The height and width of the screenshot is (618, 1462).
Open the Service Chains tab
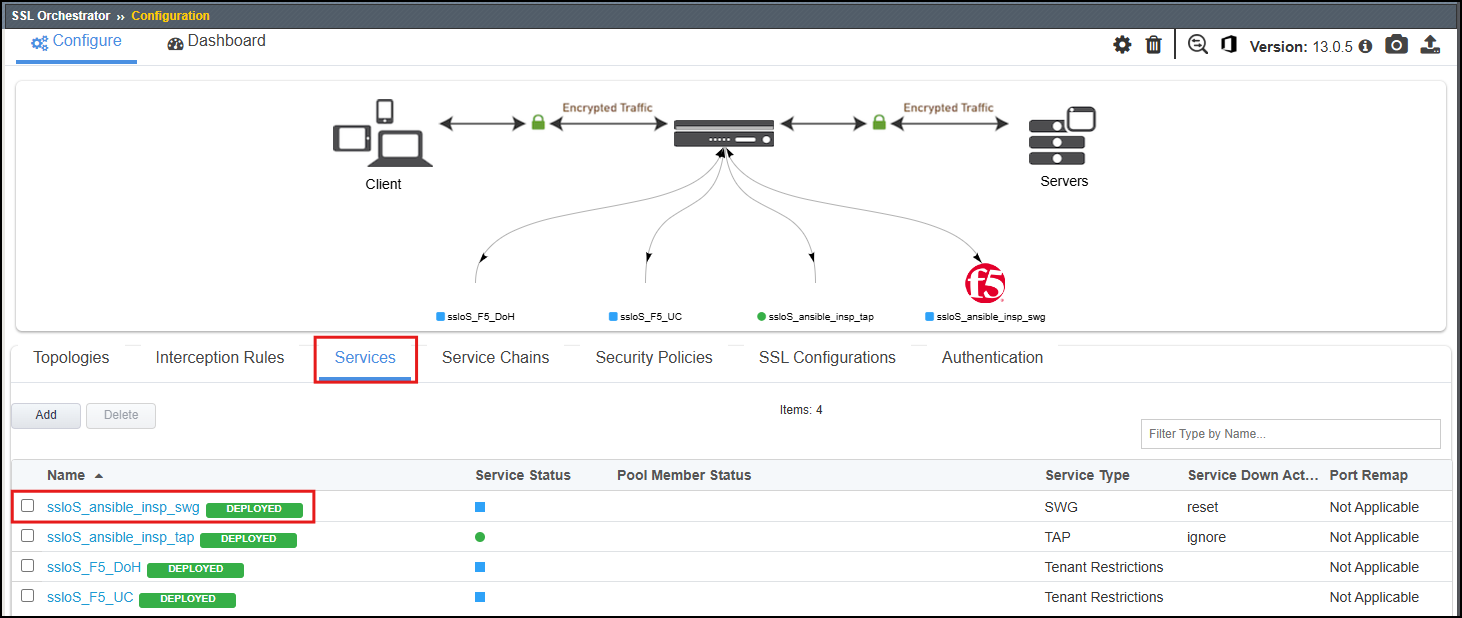coord(495,358)
